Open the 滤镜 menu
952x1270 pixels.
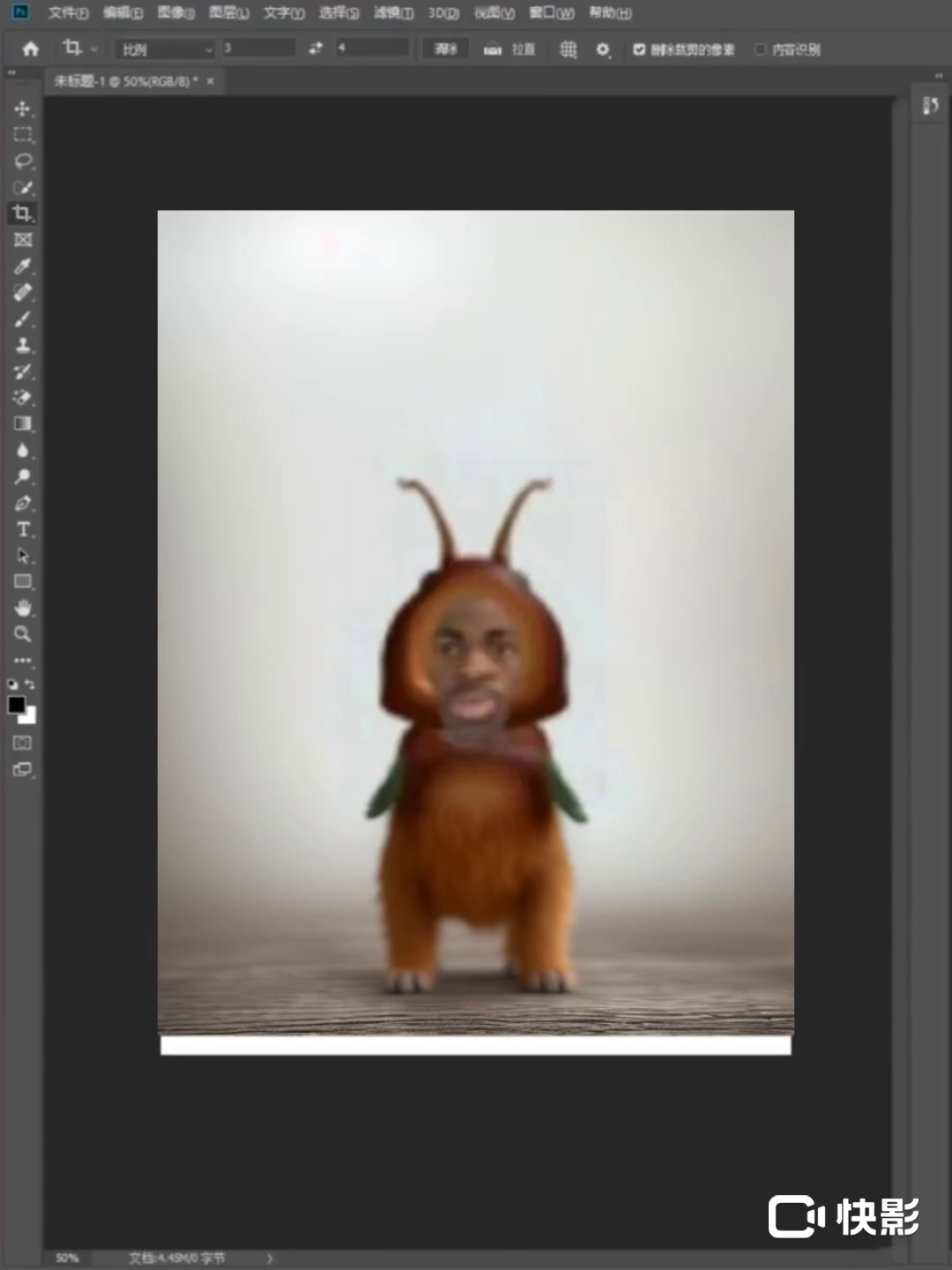pos(393,13)
